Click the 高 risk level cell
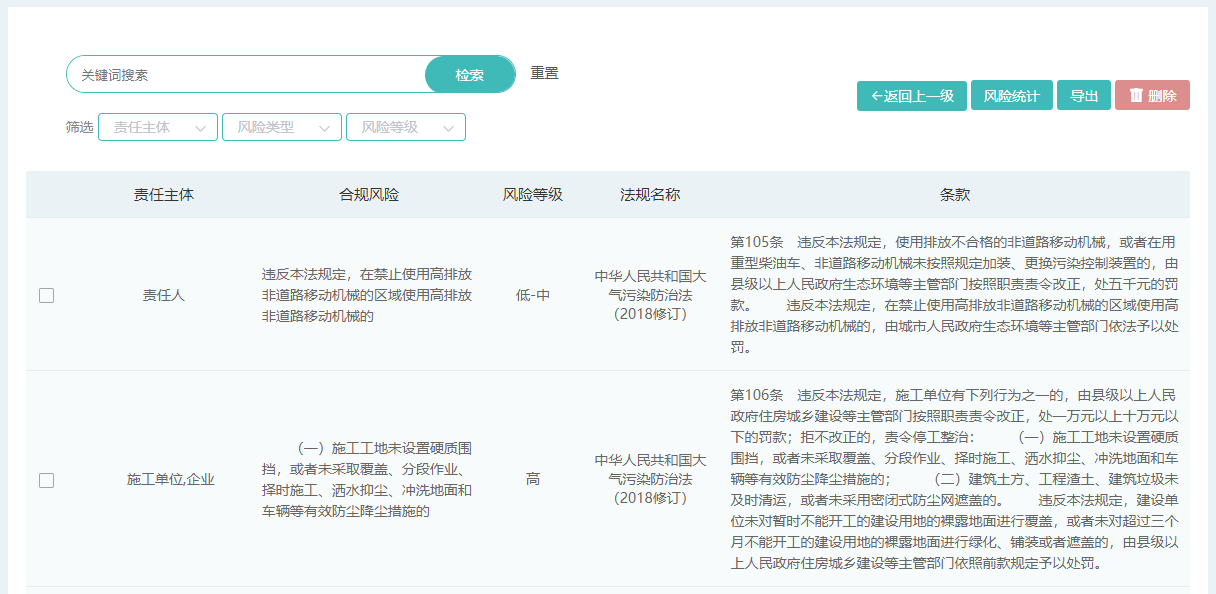The width and height of the screenshot is (1216, 594). 533,480
